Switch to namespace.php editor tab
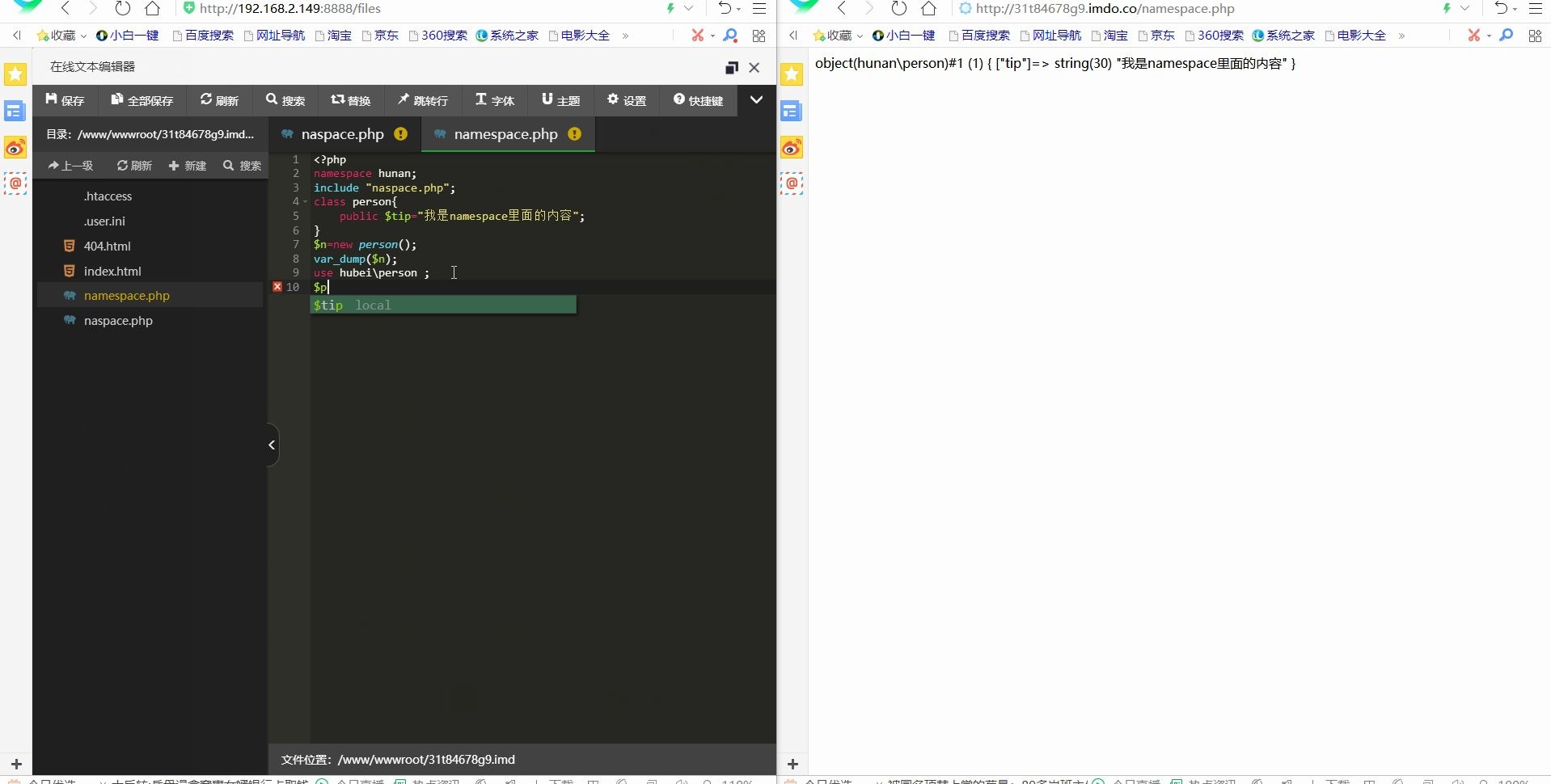The height and width of the screenshot is (784, 1551). [x=508, y=134]
